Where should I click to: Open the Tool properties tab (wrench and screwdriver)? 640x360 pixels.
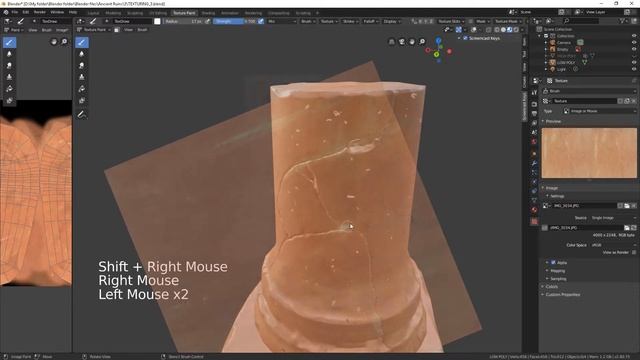pyautogui.click(x=534, y=93)
